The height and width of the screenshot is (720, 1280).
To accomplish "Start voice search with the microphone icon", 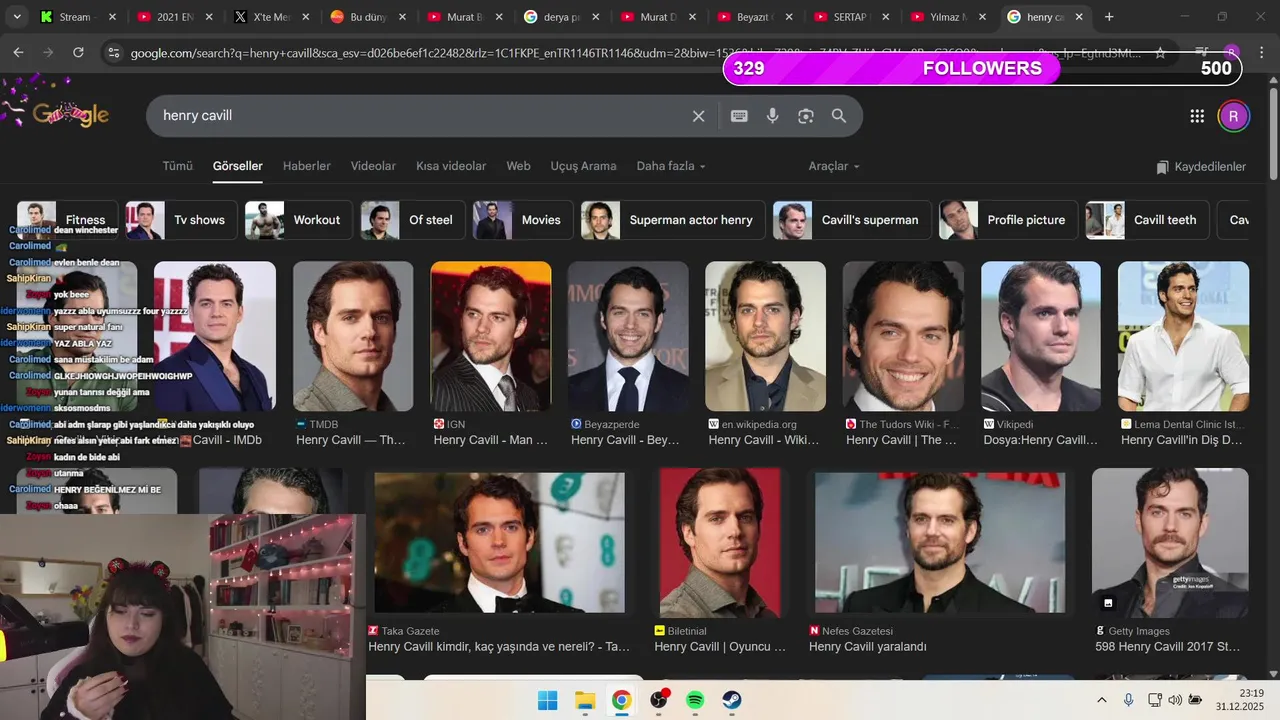I will pyautogui.click(x=772, y=116).
